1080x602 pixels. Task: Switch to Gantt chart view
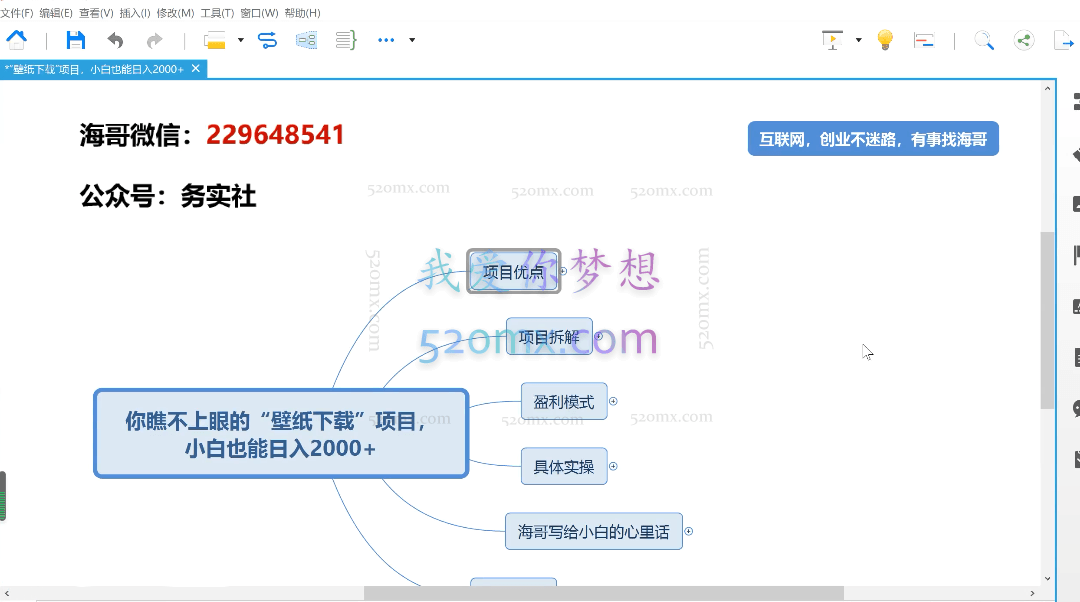[922, 40]
